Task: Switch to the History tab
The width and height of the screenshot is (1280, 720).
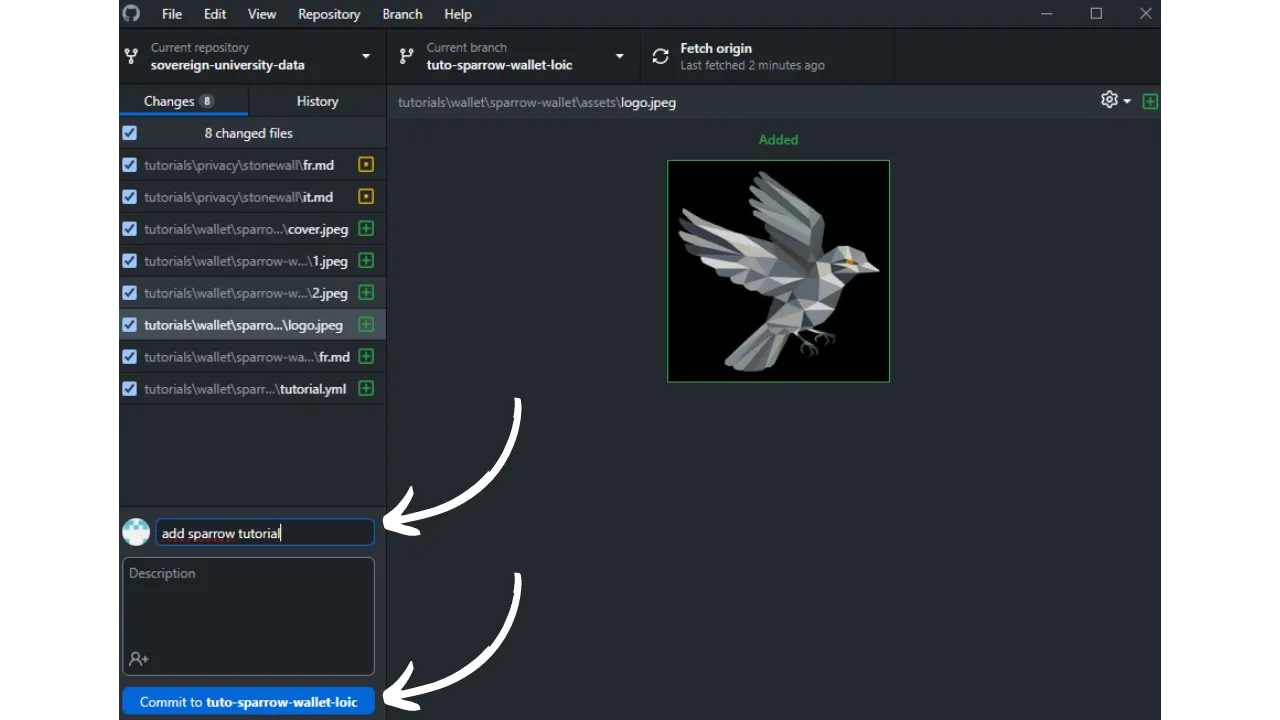Action: (317, 101)
